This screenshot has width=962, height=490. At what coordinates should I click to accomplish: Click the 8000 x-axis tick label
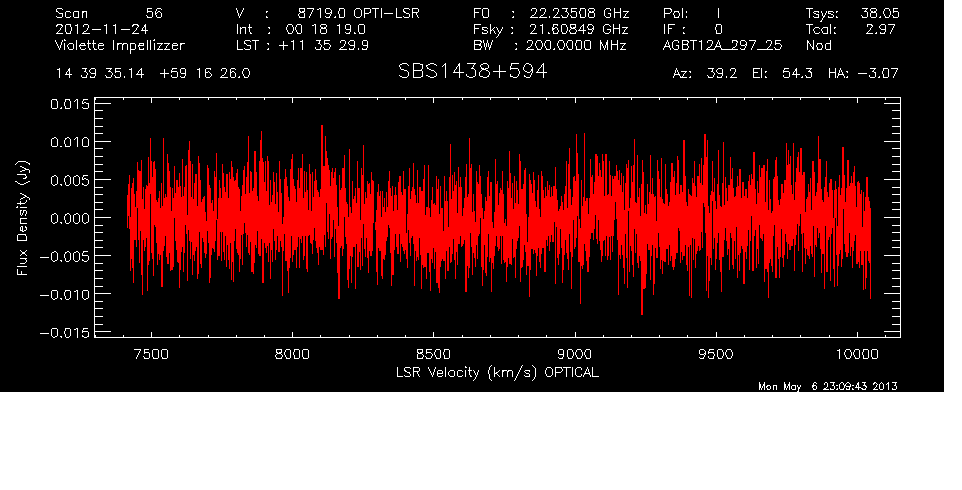292,354
